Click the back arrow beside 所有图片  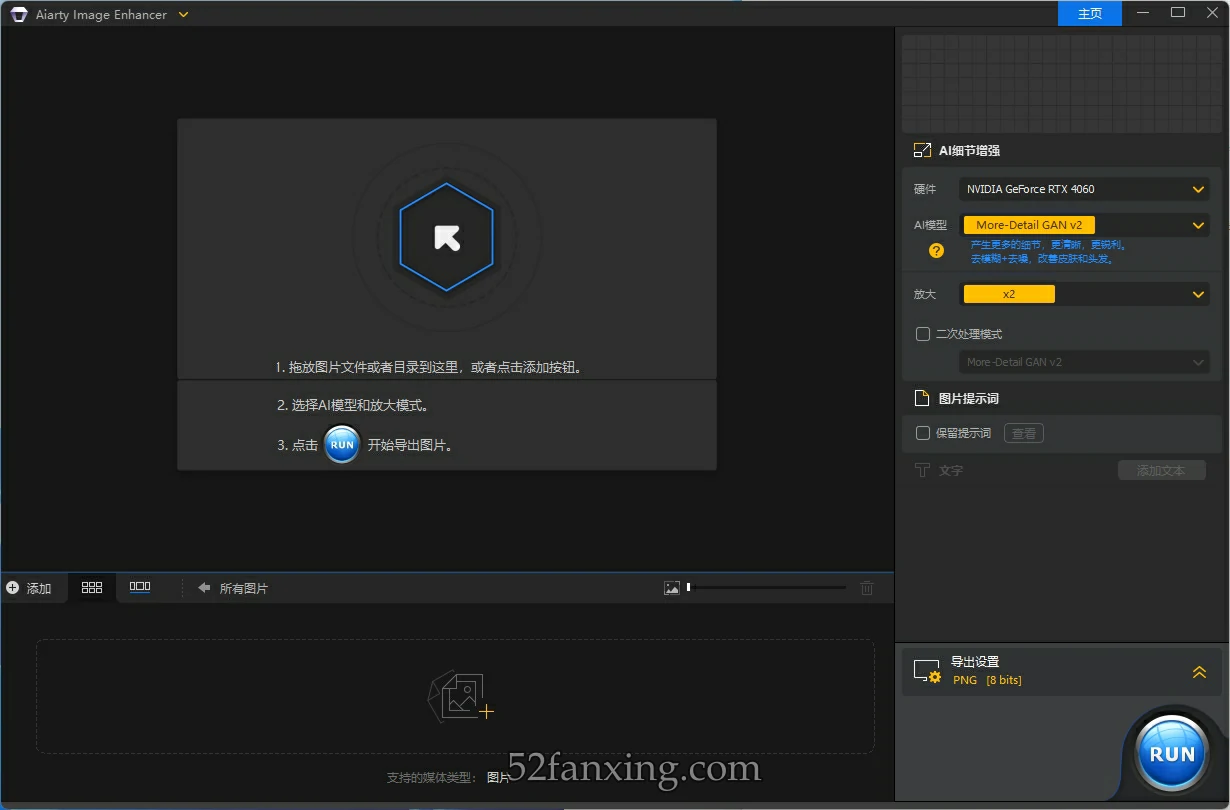tap(204, 588)
